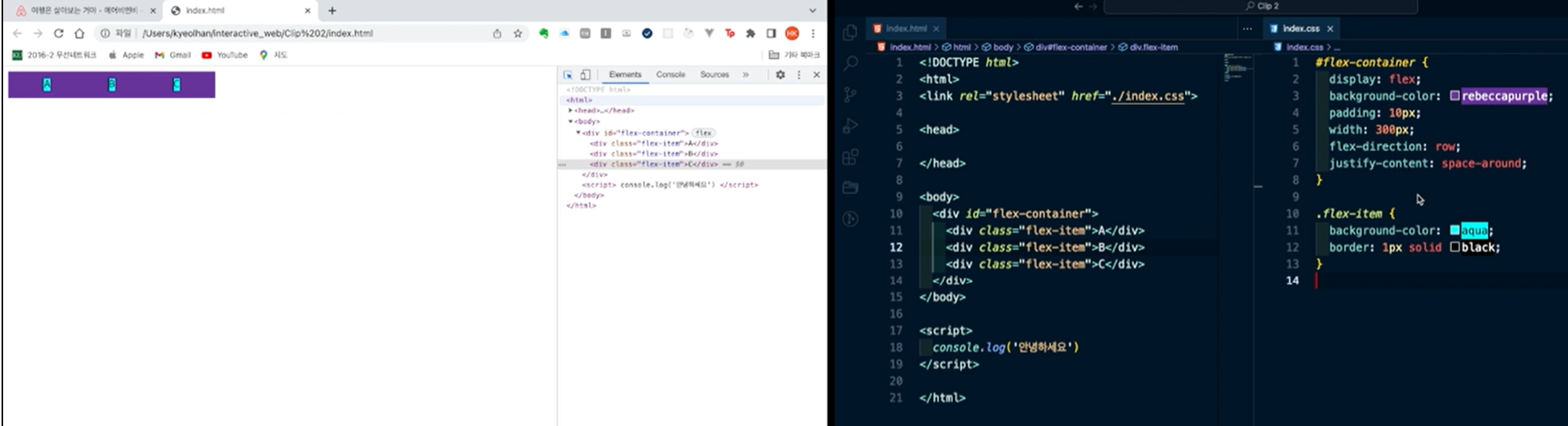
Task: Click the Chrome address bar URL
Action: (258, 34)
